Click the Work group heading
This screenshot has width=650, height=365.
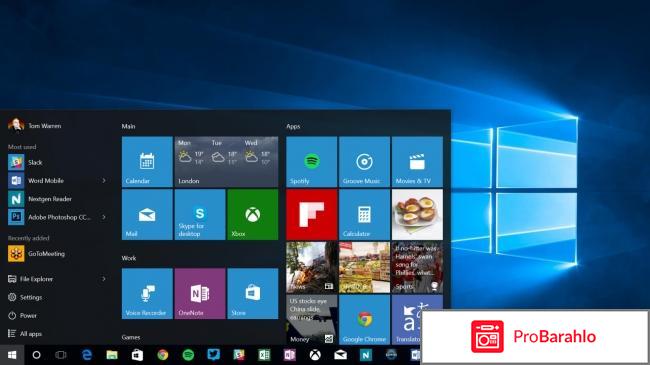click(129, 258)
